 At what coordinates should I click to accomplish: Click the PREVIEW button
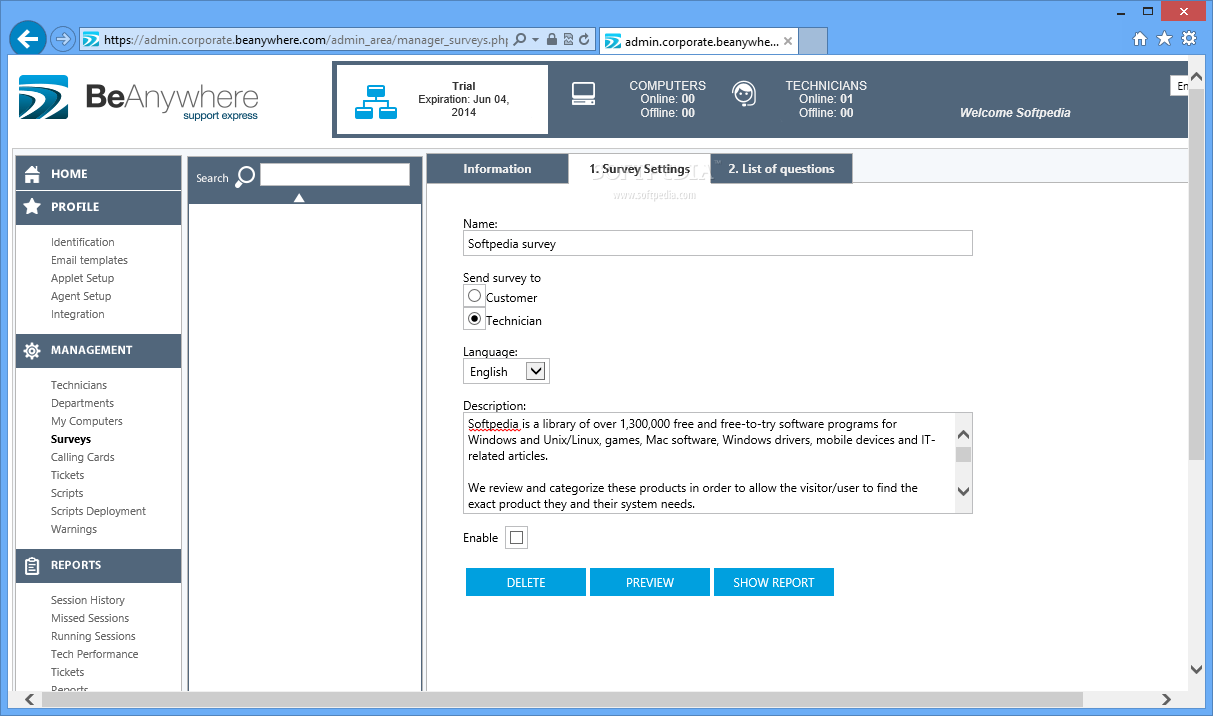[650, 582]
